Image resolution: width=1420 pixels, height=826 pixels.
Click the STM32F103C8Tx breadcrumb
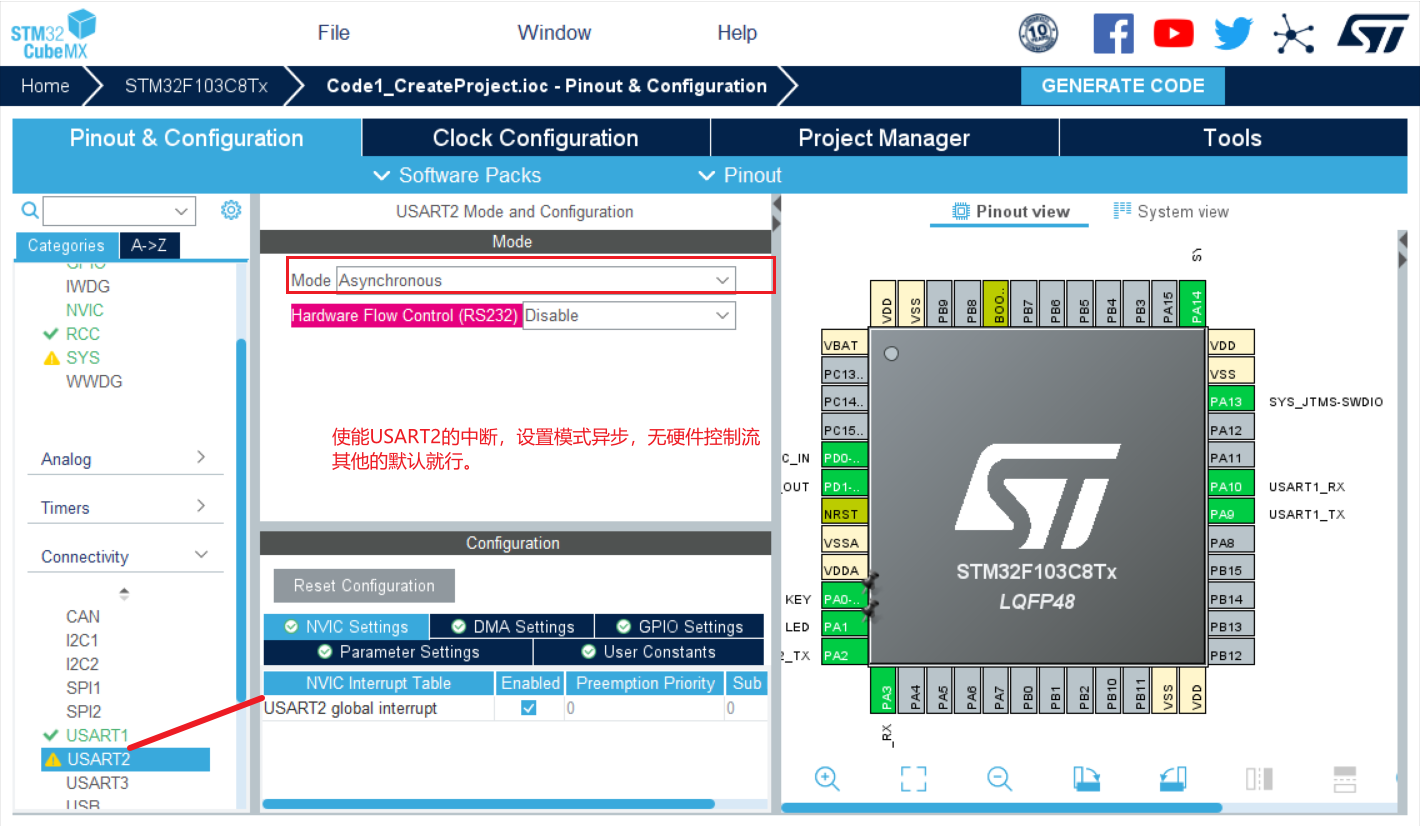click(x=196, y=86)
